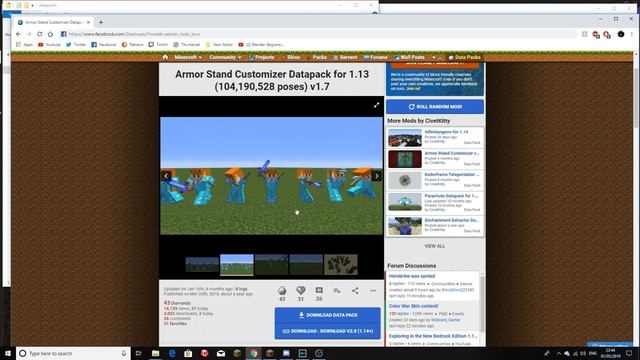Click the taskbar search box
The width and height of the screenshot is (640, 360).
pyautogui.click(x=73, y=353)
